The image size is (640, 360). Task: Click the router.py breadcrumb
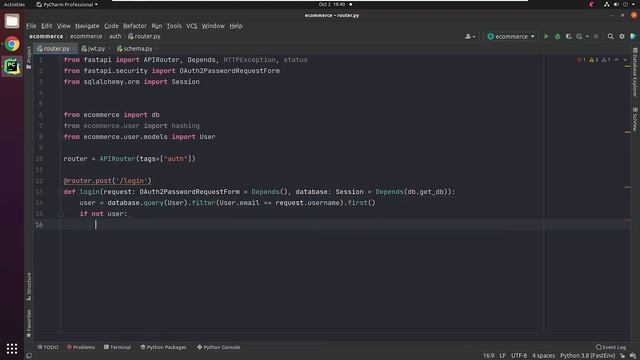coord(144,36)
